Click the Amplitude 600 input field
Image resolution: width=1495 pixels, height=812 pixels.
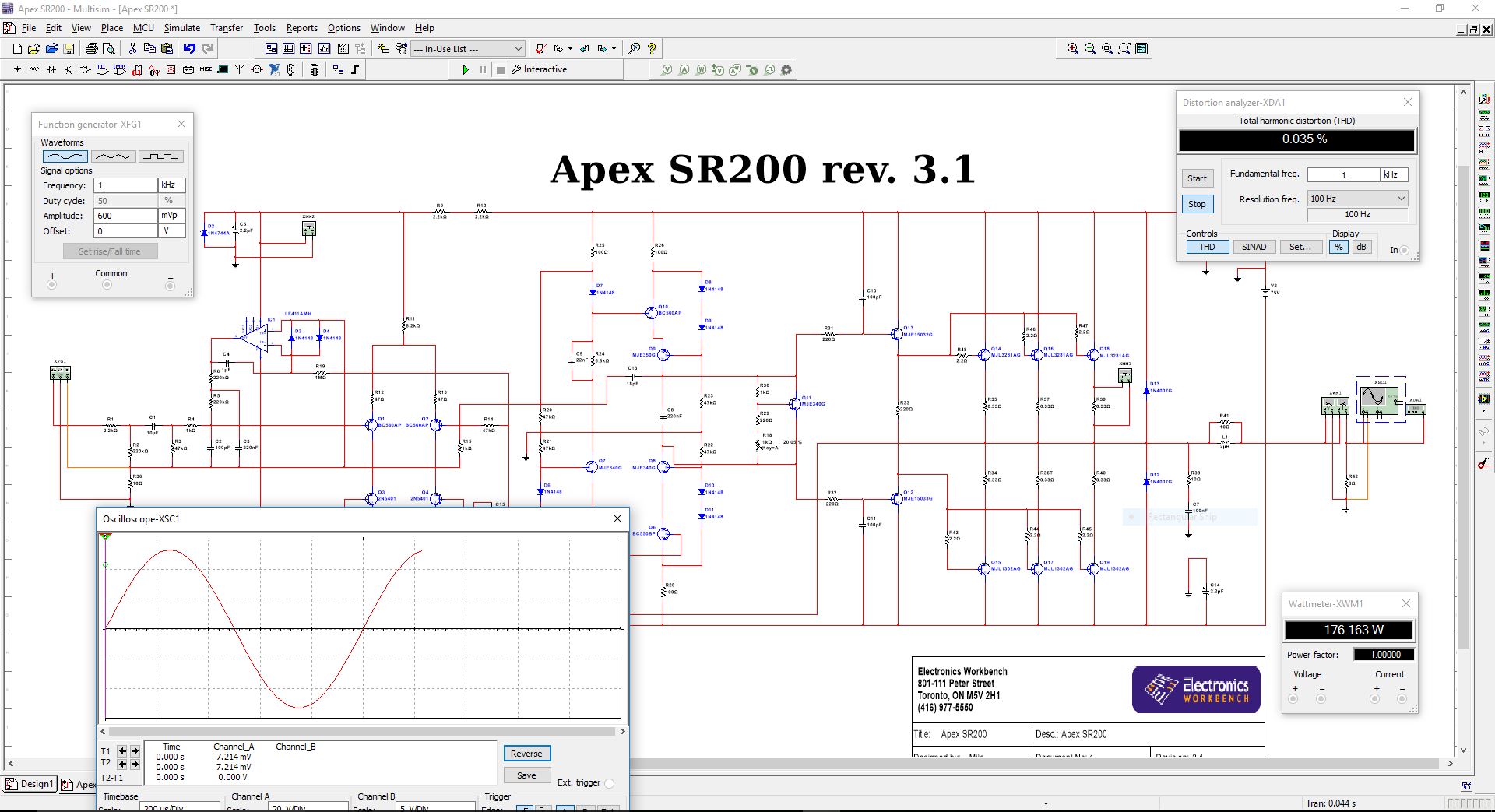click(x=125, y=216)
